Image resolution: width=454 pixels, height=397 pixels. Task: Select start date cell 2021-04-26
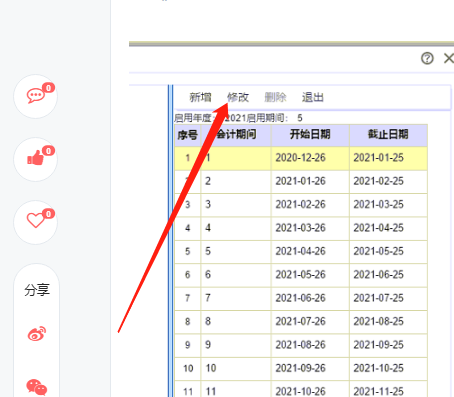point(310,251)
